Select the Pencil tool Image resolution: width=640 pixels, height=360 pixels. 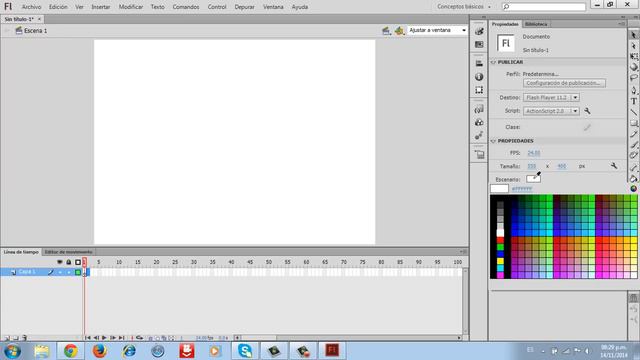[x=633, y=134]
